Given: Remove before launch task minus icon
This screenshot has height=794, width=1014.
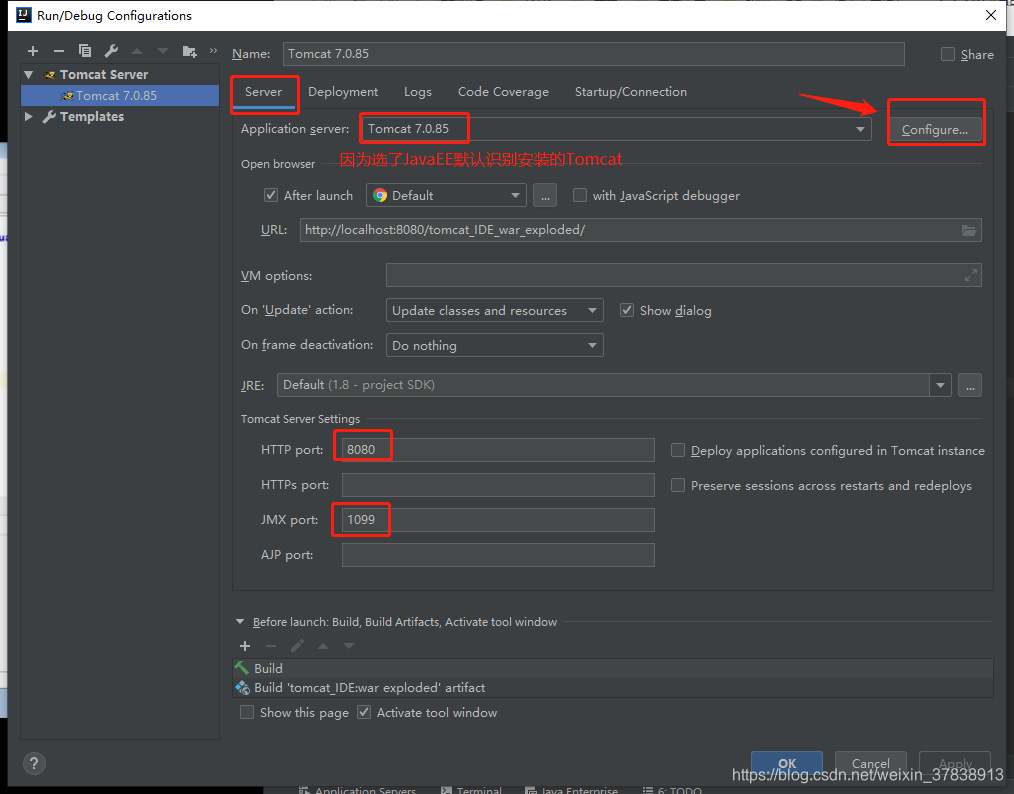Looking at the screenshot, I should [271, 646].
